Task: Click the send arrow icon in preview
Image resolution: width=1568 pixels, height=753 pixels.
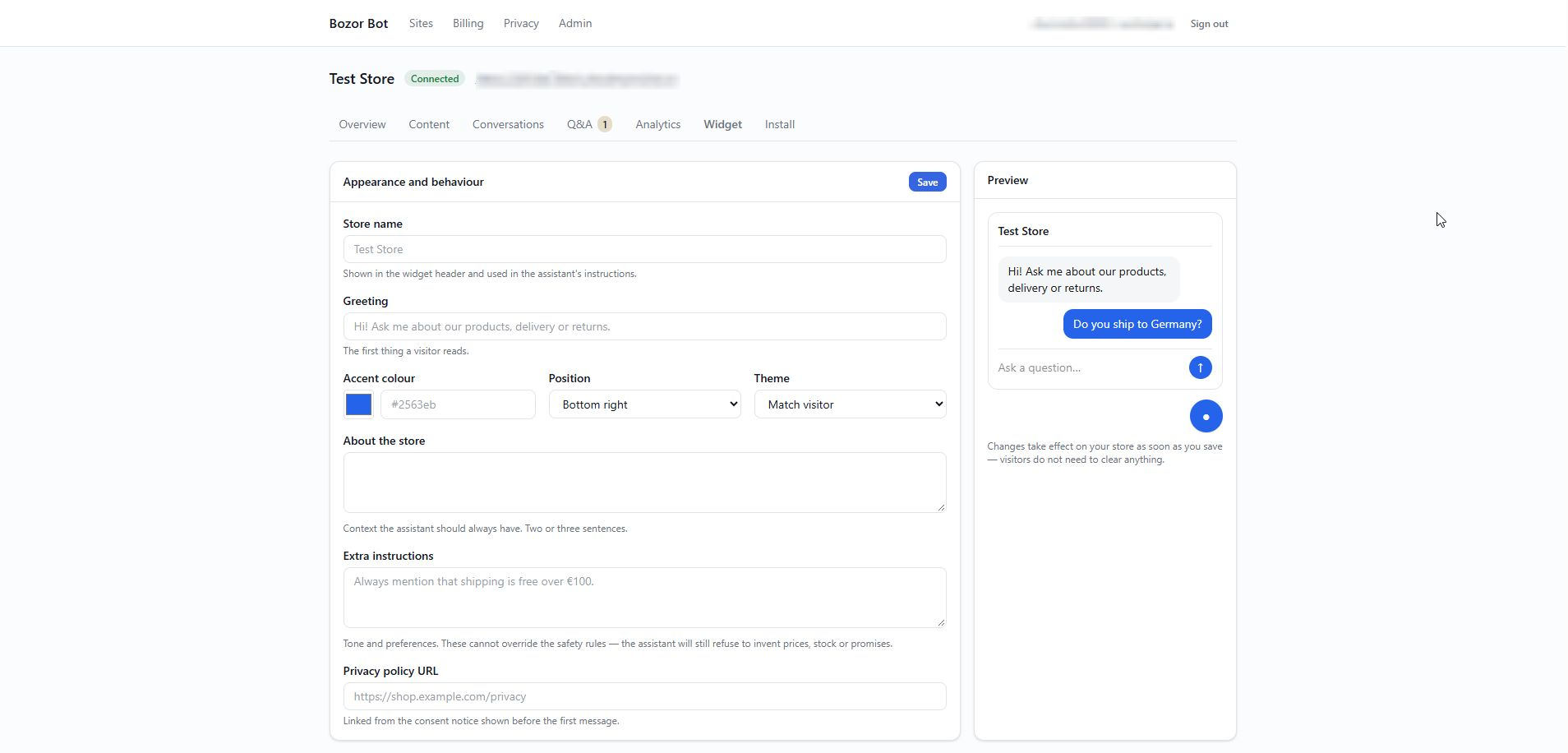Action: (1200, 367)
